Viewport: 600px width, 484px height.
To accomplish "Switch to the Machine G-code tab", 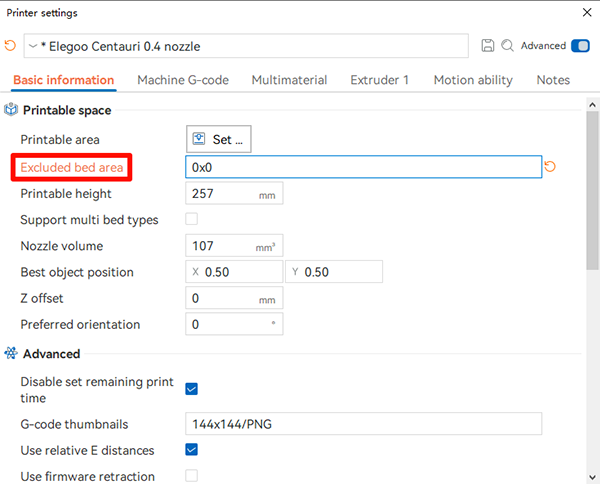I will 183,80.
